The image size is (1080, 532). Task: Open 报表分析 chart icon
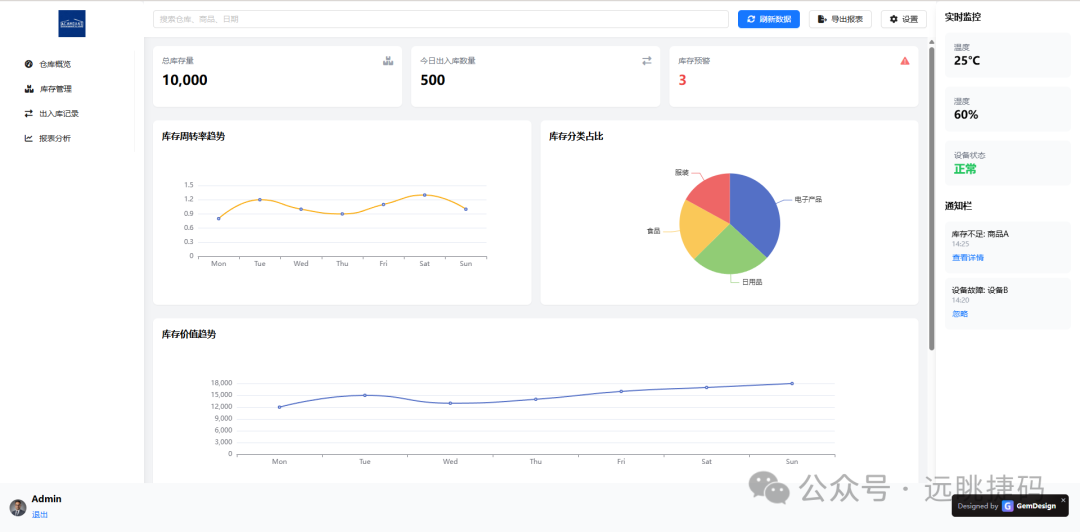click(x=29, y=138)
